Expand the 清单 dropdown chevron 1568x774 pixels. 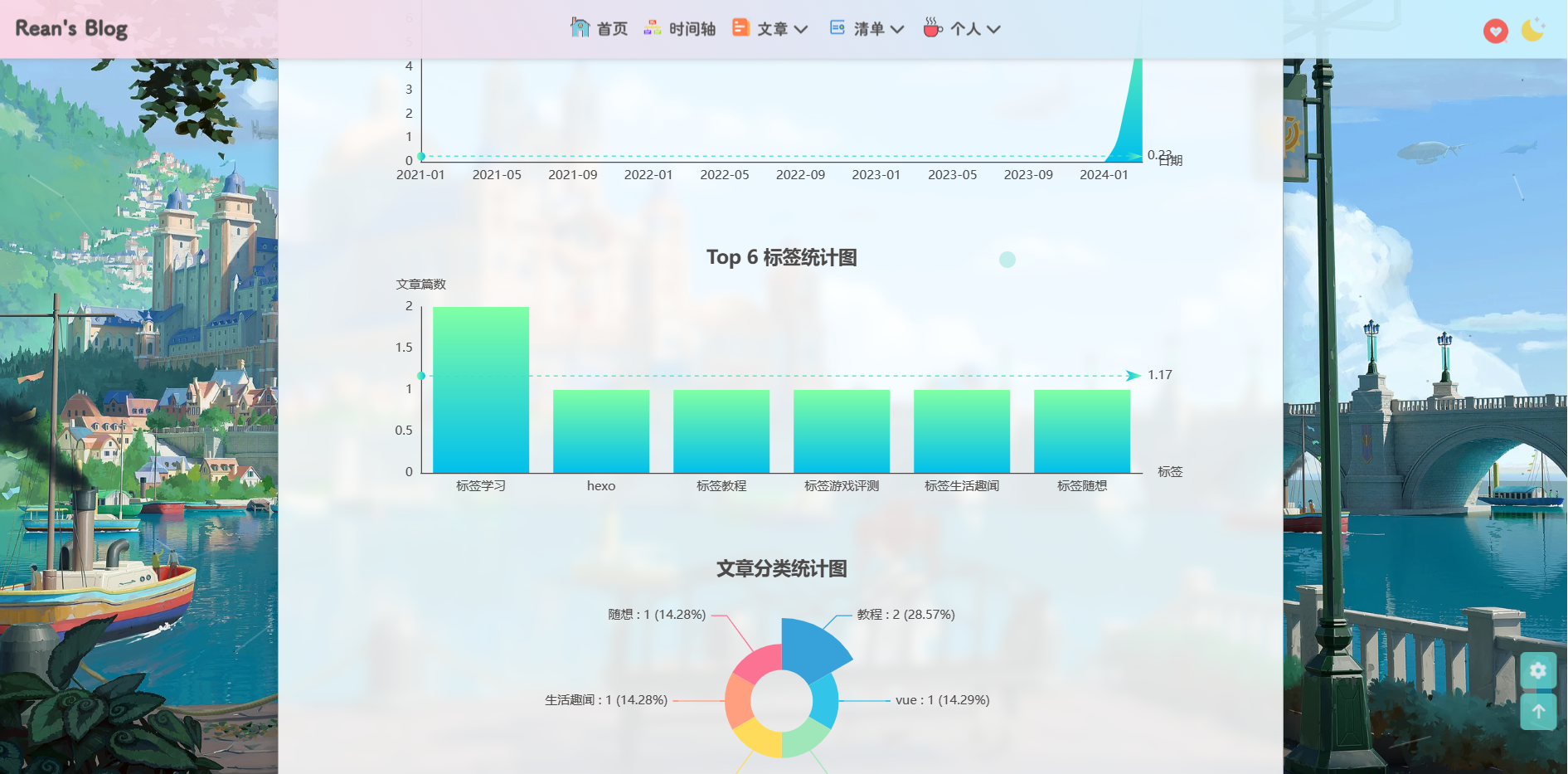tap(897, 29)
